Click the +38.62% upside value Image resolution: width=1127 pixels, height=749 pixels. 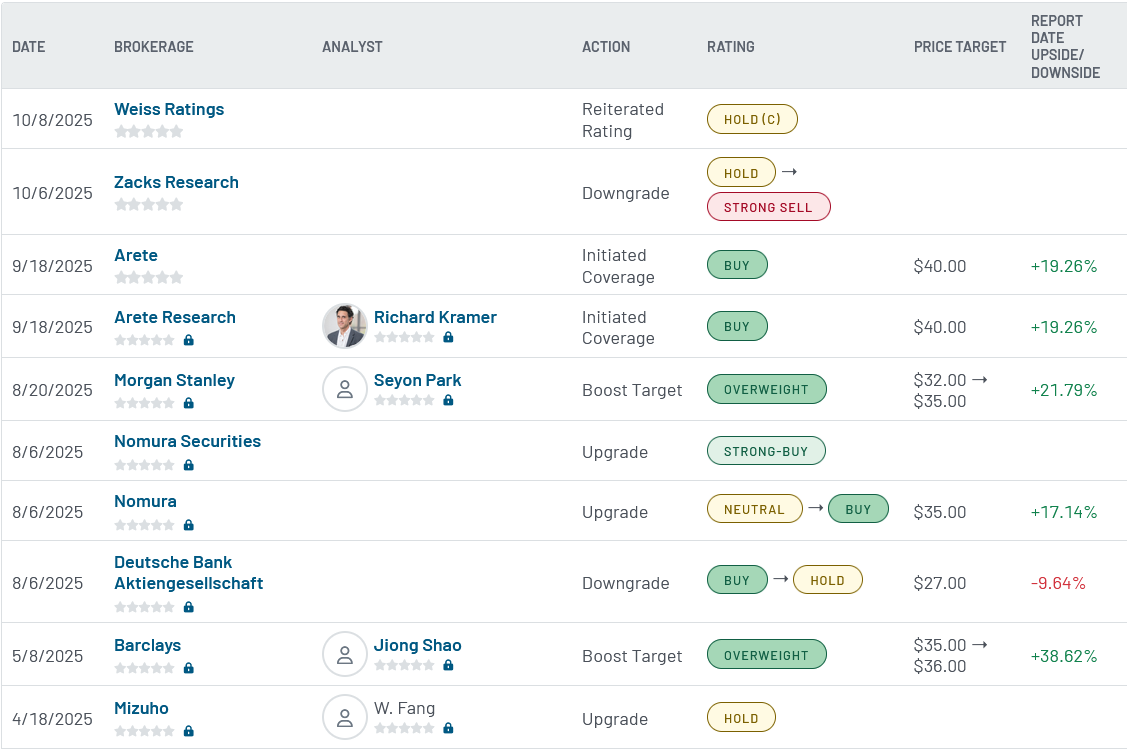[x=1064, y=656]
